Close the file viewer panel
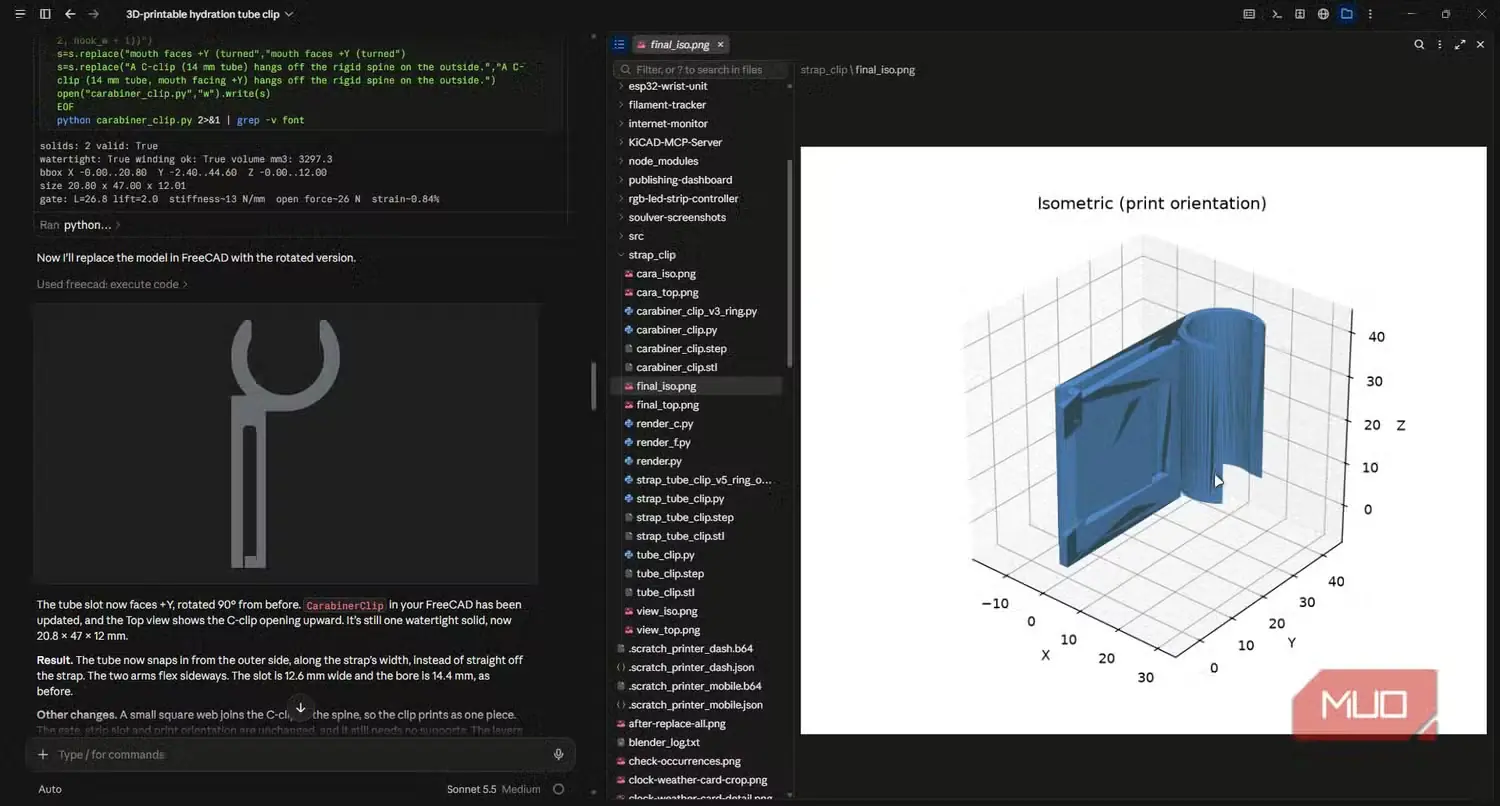Viewport: 1500px width, 806px height. 1481,44
